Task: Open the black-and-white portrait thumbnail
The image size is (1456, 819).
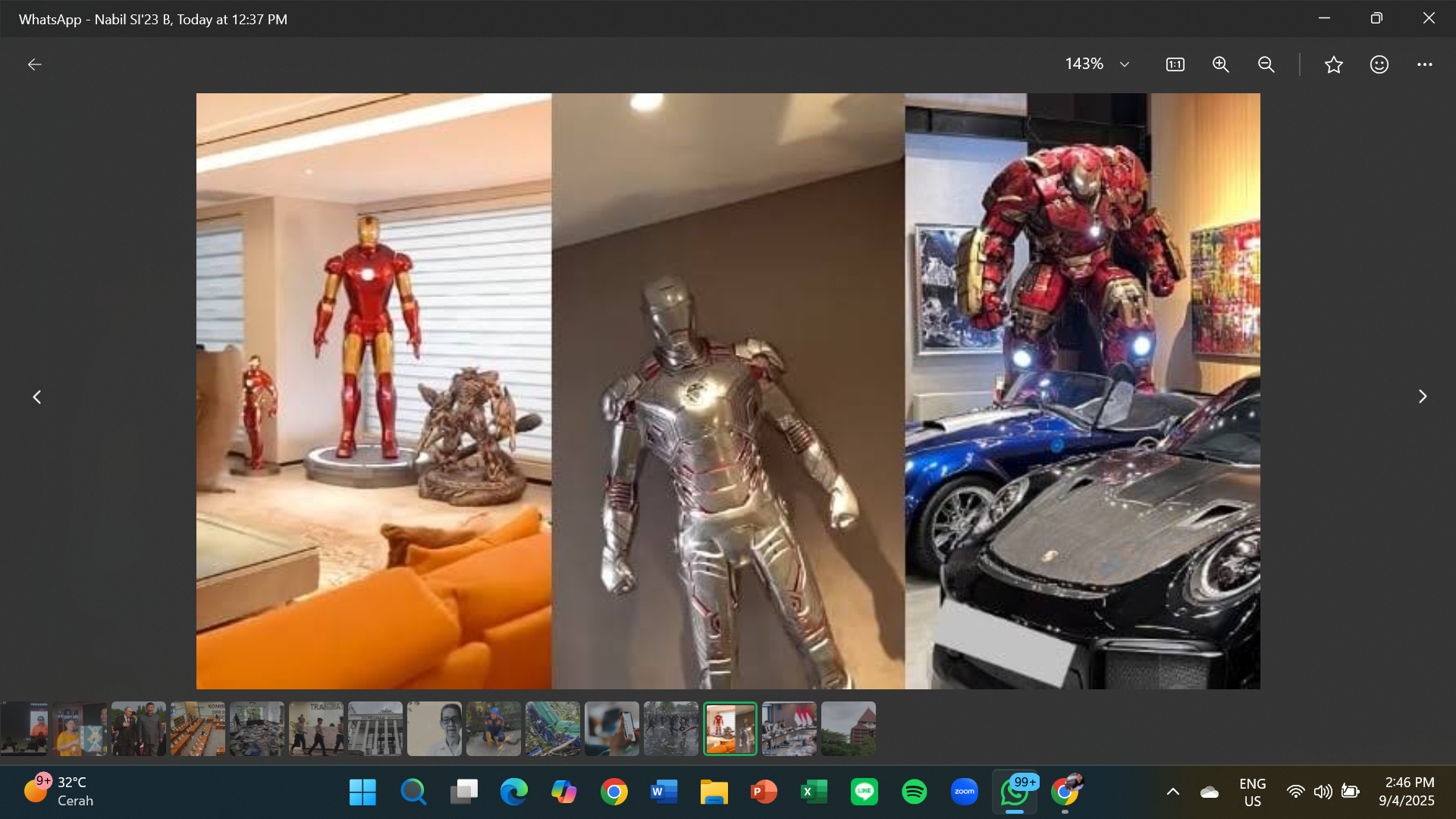Action: [x=435, y=729]
